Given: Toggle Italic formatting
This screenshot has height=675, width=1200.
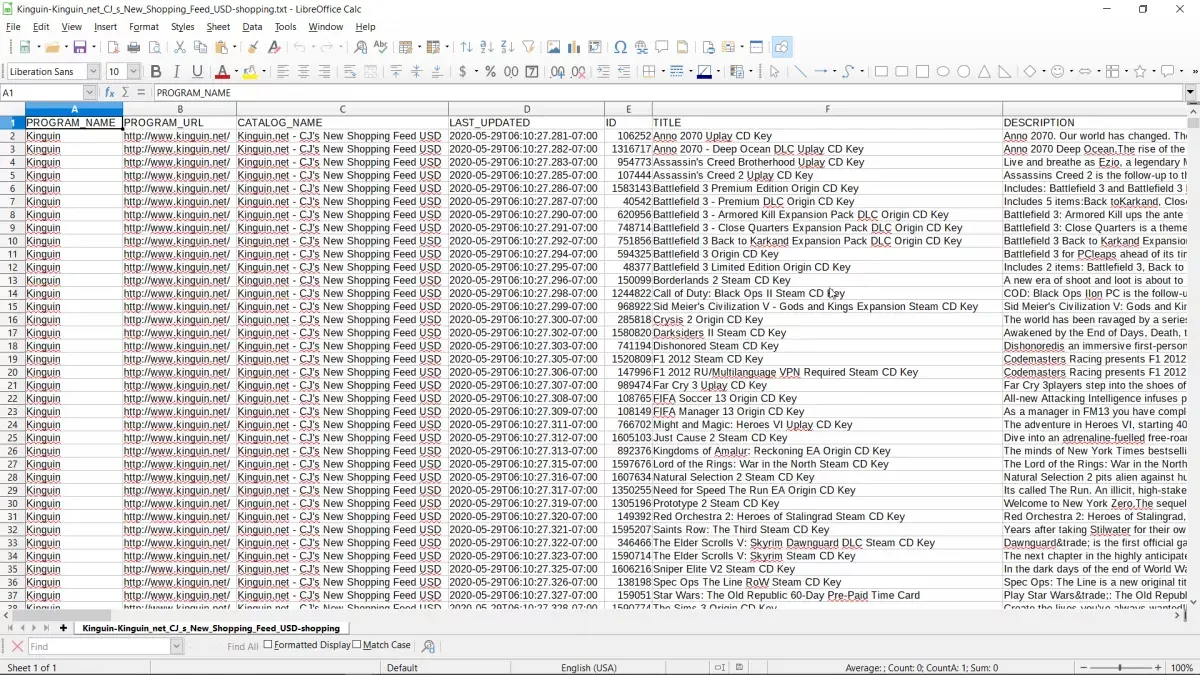Looking at the screenshot, I should [176, 72].
